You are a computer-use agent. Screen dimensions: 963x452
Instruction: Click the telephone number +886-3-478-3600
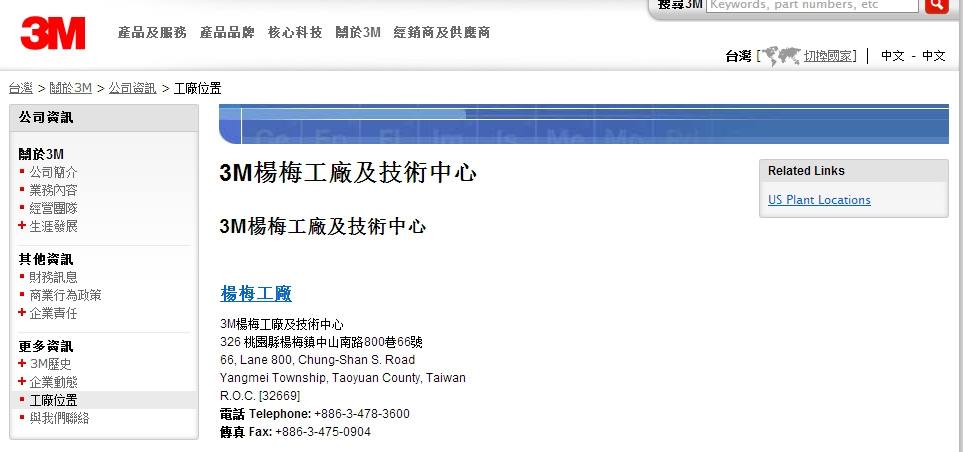click(362, 414)
